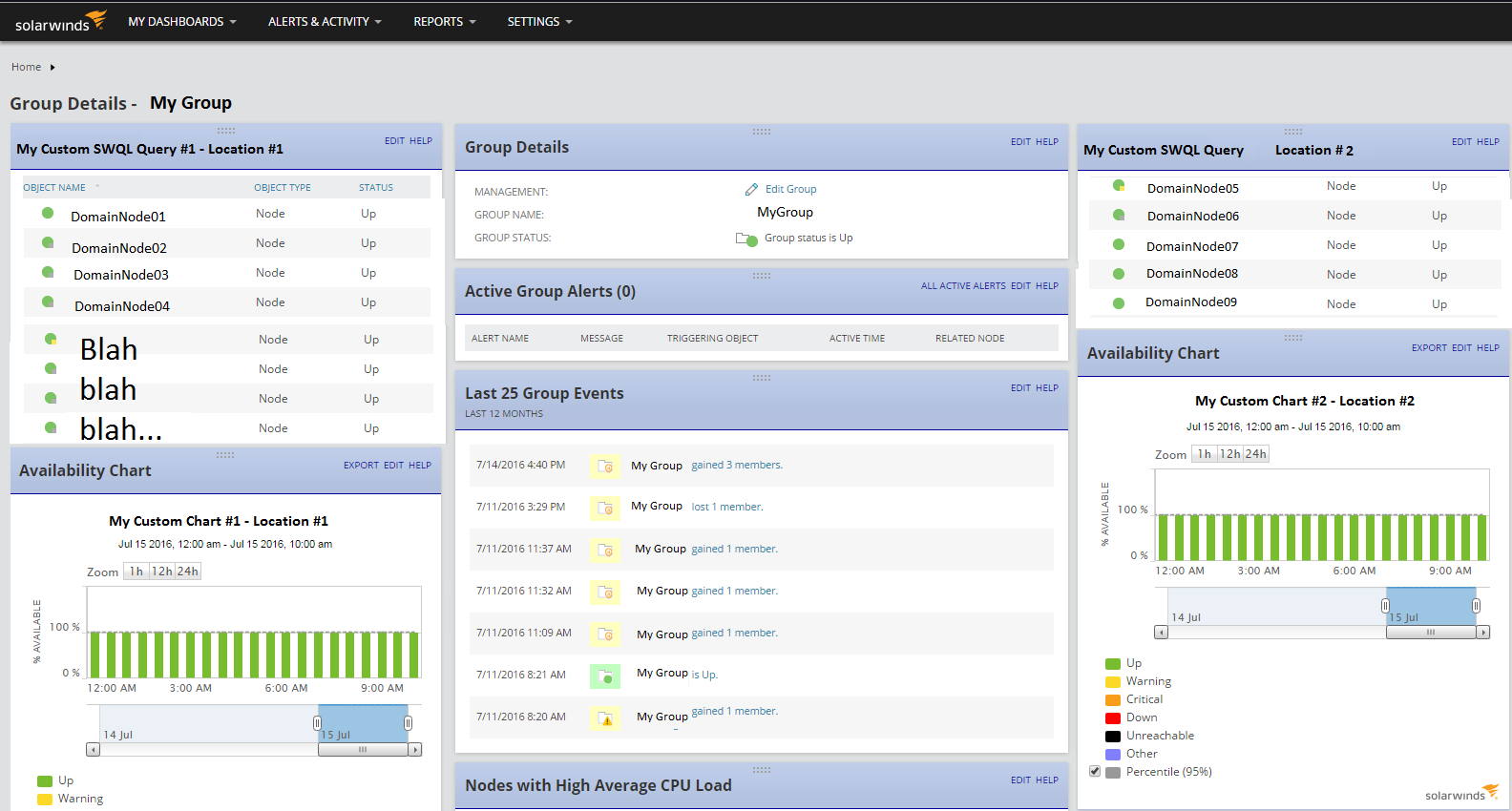
Task: Click the DomainNode01 row name
Action: point(118,217)
